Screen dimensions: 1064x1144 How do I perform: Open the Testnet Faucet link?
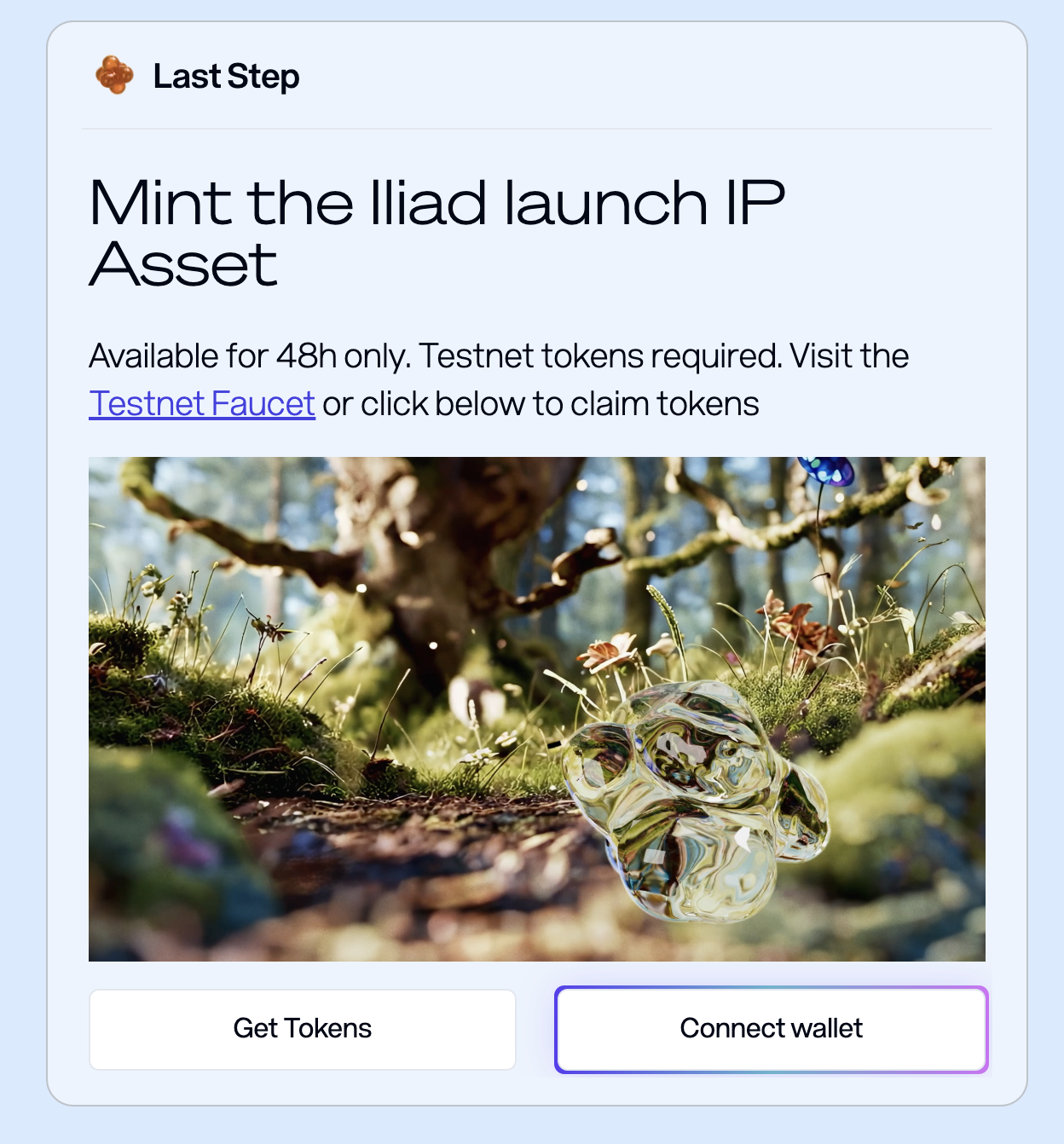point(202,403)
